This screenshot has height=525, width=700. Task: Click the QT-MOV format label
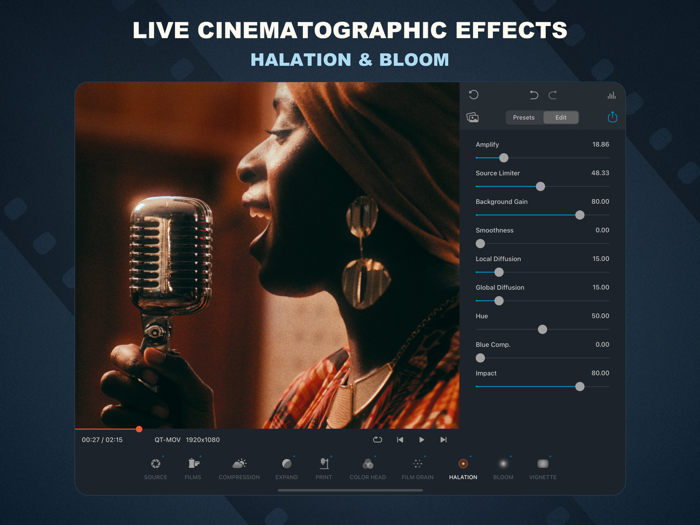coord(167,440)
